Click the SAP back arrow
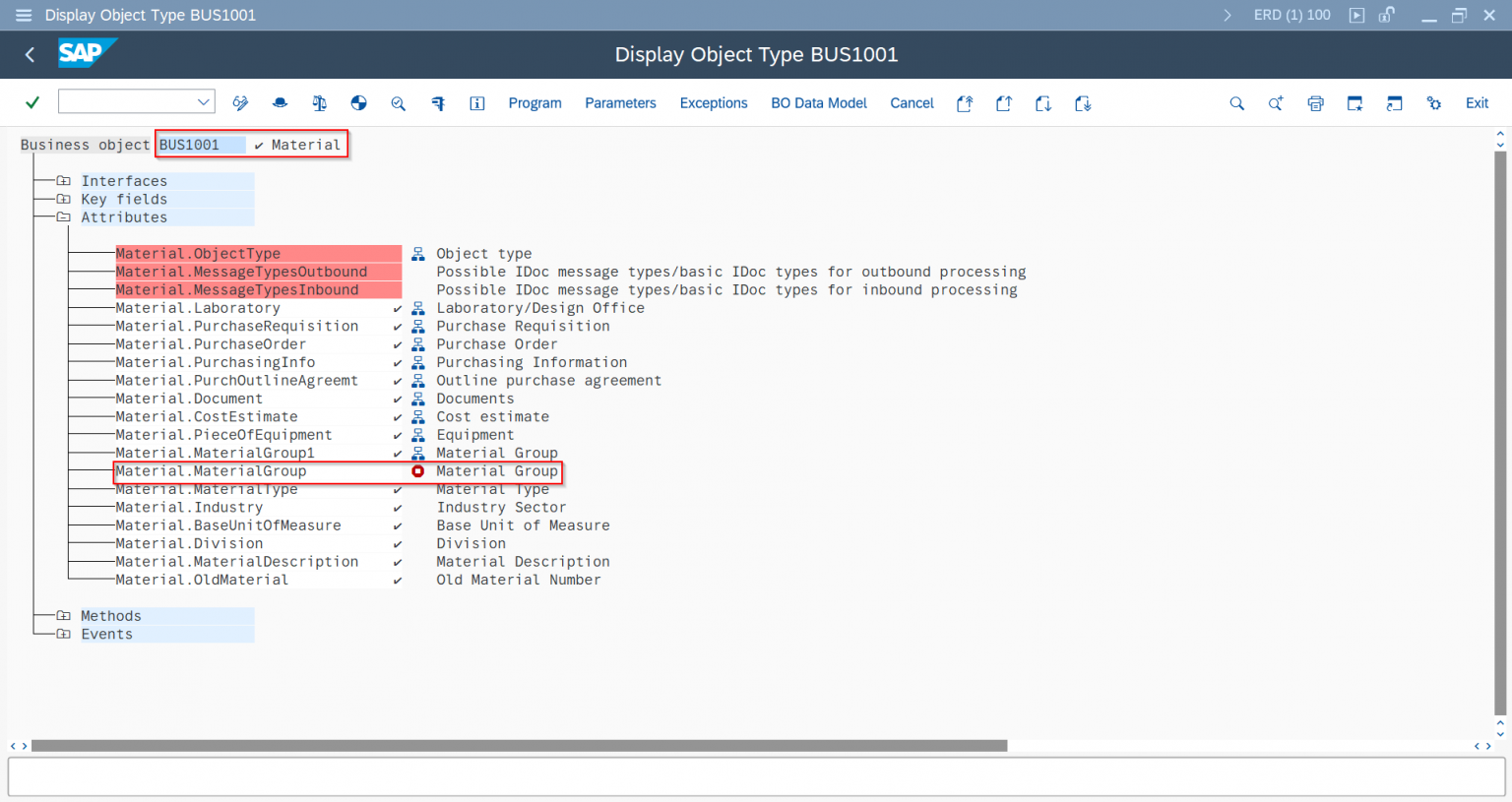This screenshot has width=1512, height=802. tap(30, 55)
